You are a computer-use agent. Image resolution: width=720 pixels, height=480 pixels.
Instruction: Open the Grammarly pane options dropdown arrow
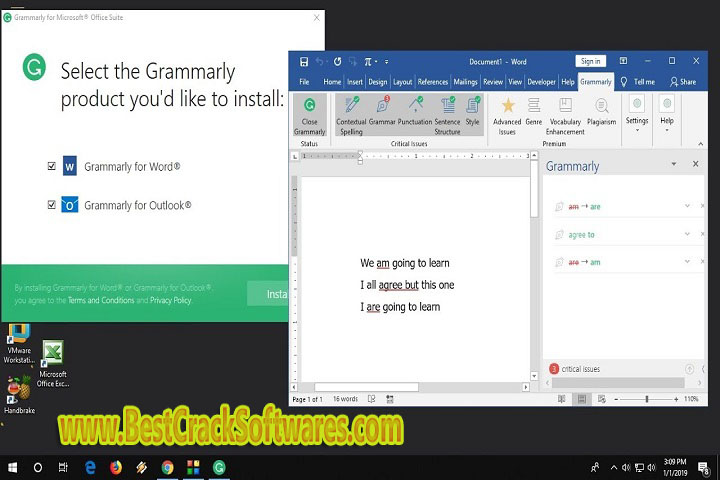pos(674,164)
